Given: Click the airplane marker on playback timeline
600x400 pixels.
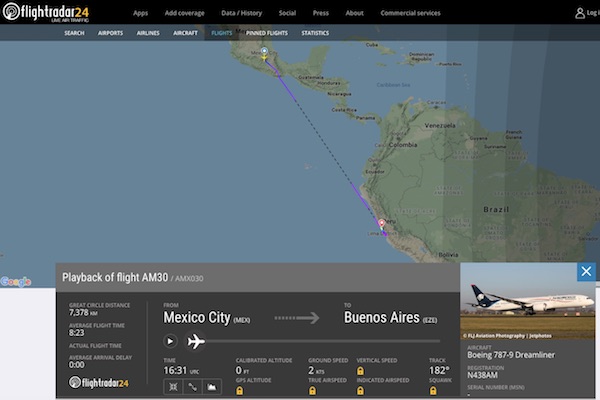Looking at the screenshot, I should click(x=196, y=341).
